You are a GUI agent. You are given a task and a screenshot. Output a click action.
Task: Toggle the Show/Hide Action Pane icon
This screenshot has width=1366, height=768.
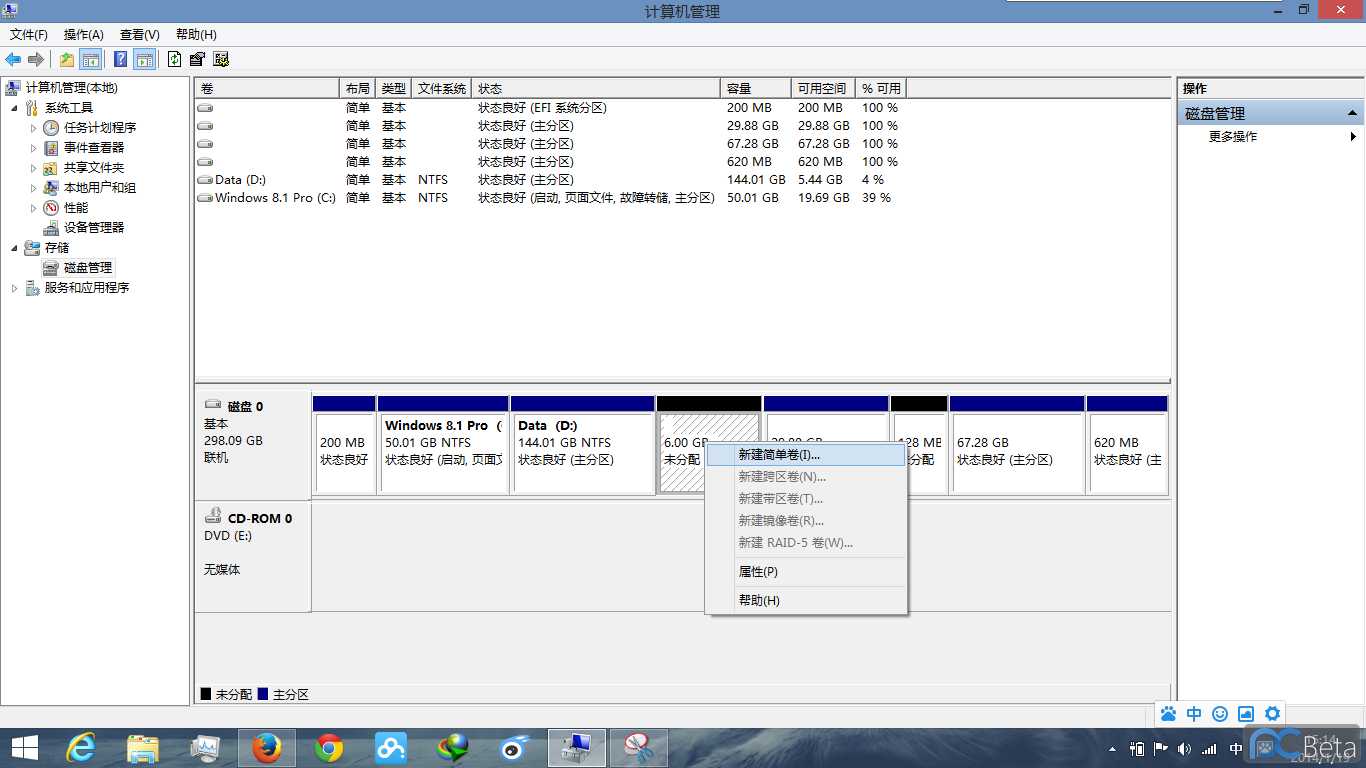pyautogui.click(x=144, y=60)
